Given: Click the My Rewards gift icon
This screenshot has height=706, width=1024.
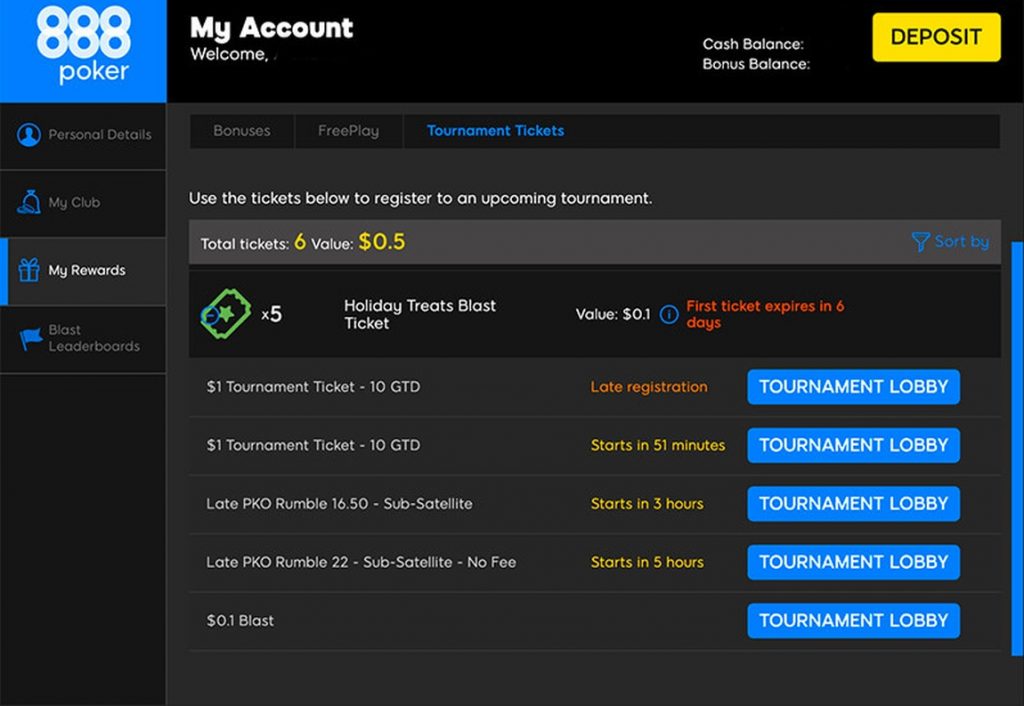Looking at the screenshot, I should 29,270.
